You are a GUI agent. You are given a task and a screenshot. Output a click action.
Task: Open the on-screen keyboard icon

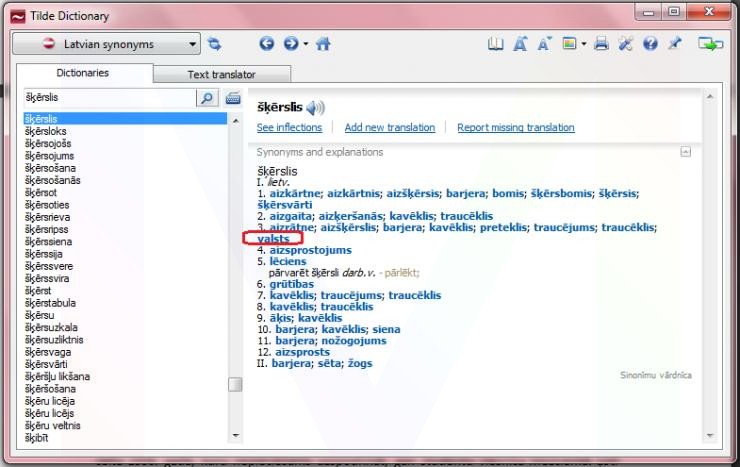click(x=234, y=98)
